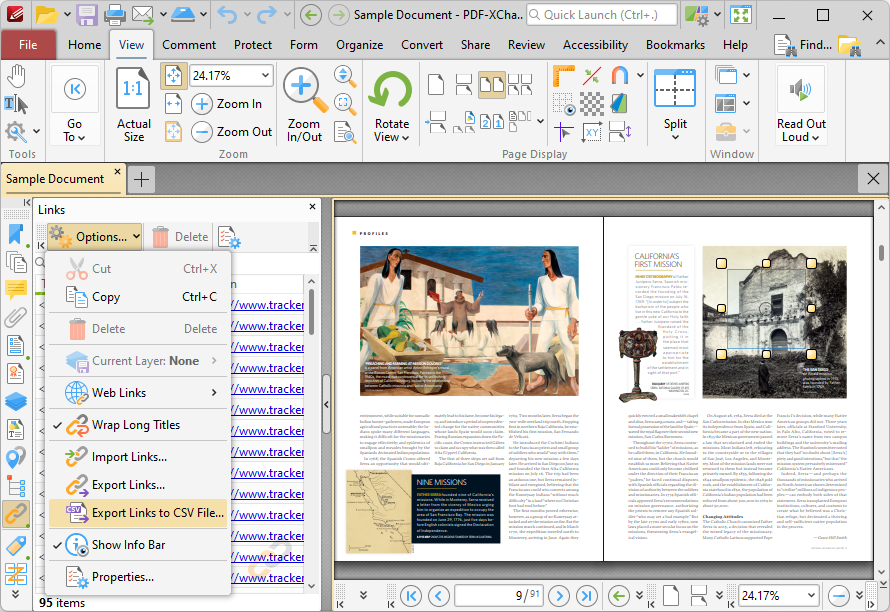Click the Zoom Out button
890x612 pixels.
pos(232,132)
